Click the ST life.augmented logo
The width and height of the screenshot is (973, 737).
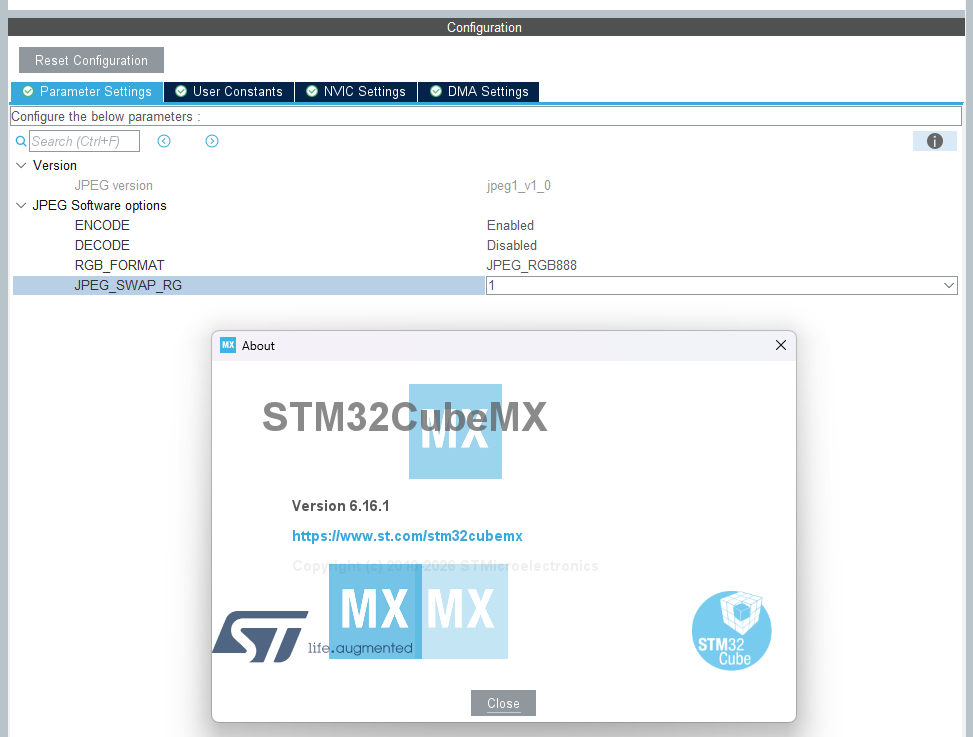[x=312, y=636]
